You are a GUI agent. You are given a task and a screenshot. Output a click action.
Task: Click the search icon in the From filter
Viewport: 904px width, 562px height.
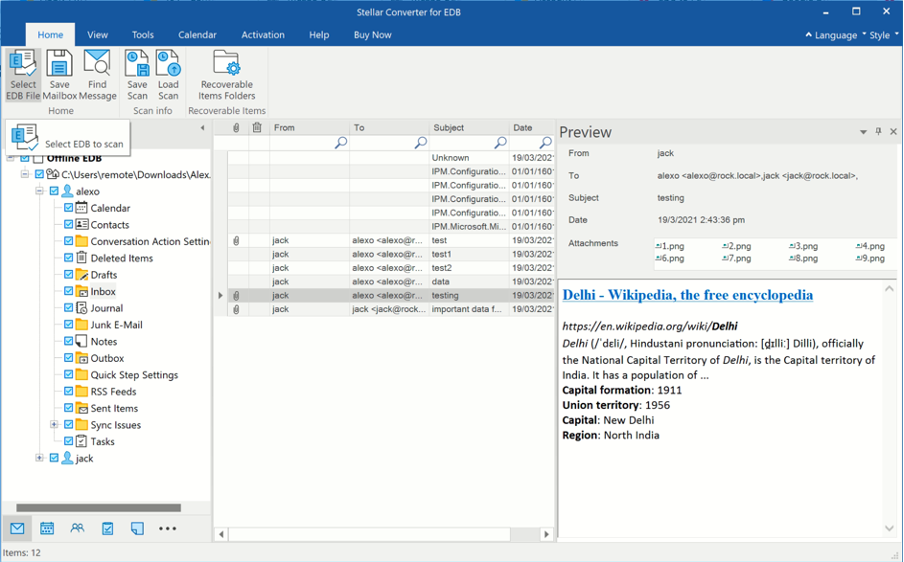pos(341,142)
